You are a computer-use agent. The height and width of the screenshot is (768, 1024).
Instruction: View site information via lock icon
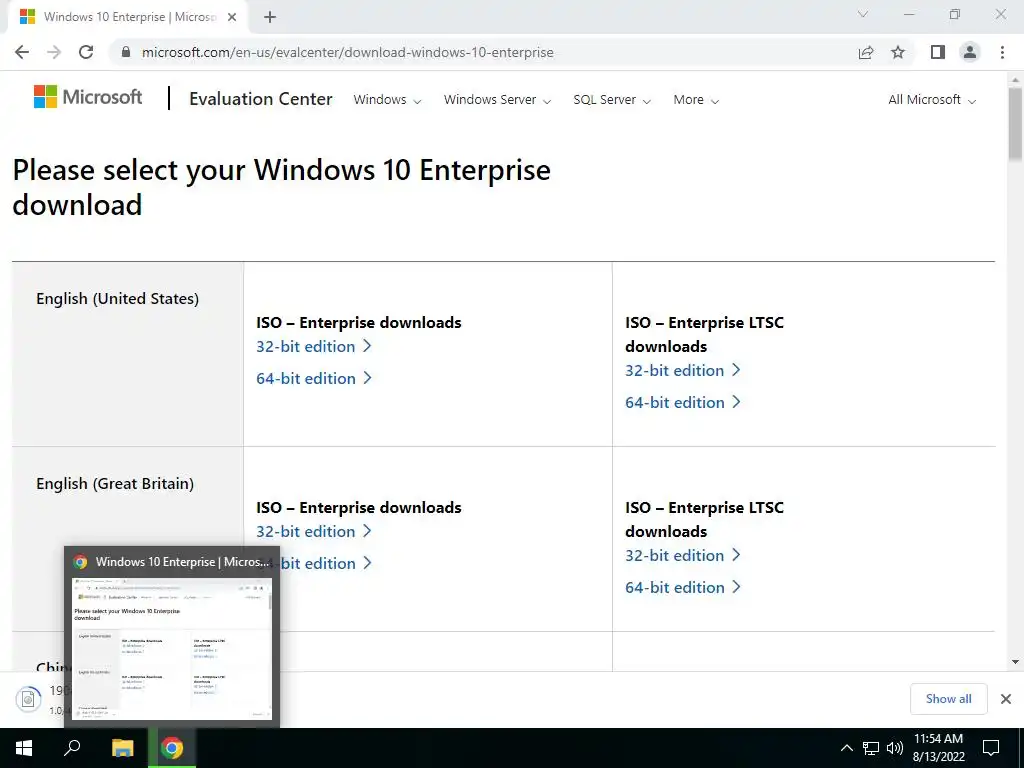pos(126,52)
